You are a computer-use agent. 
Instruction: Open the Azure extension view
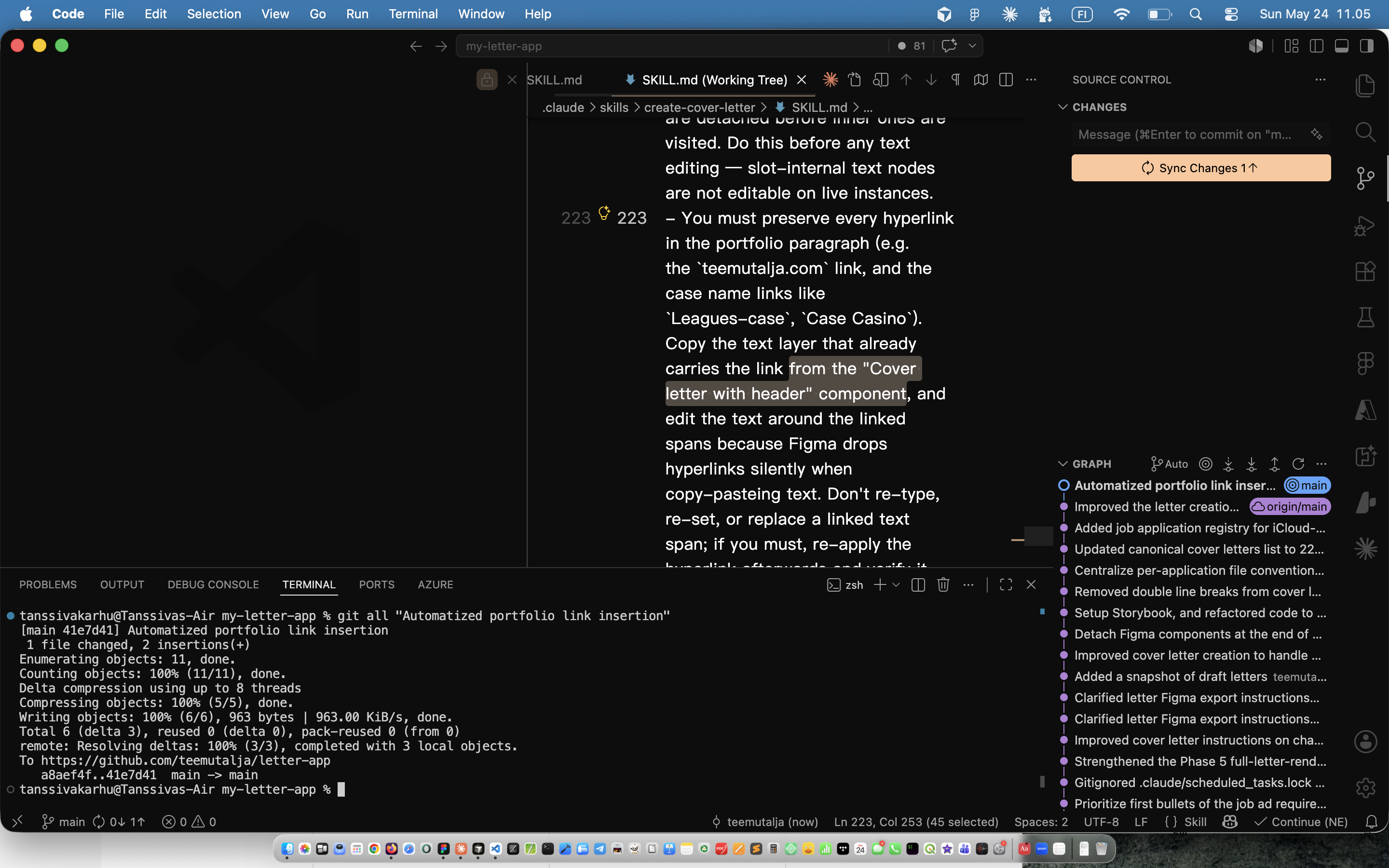(1365, 410)
